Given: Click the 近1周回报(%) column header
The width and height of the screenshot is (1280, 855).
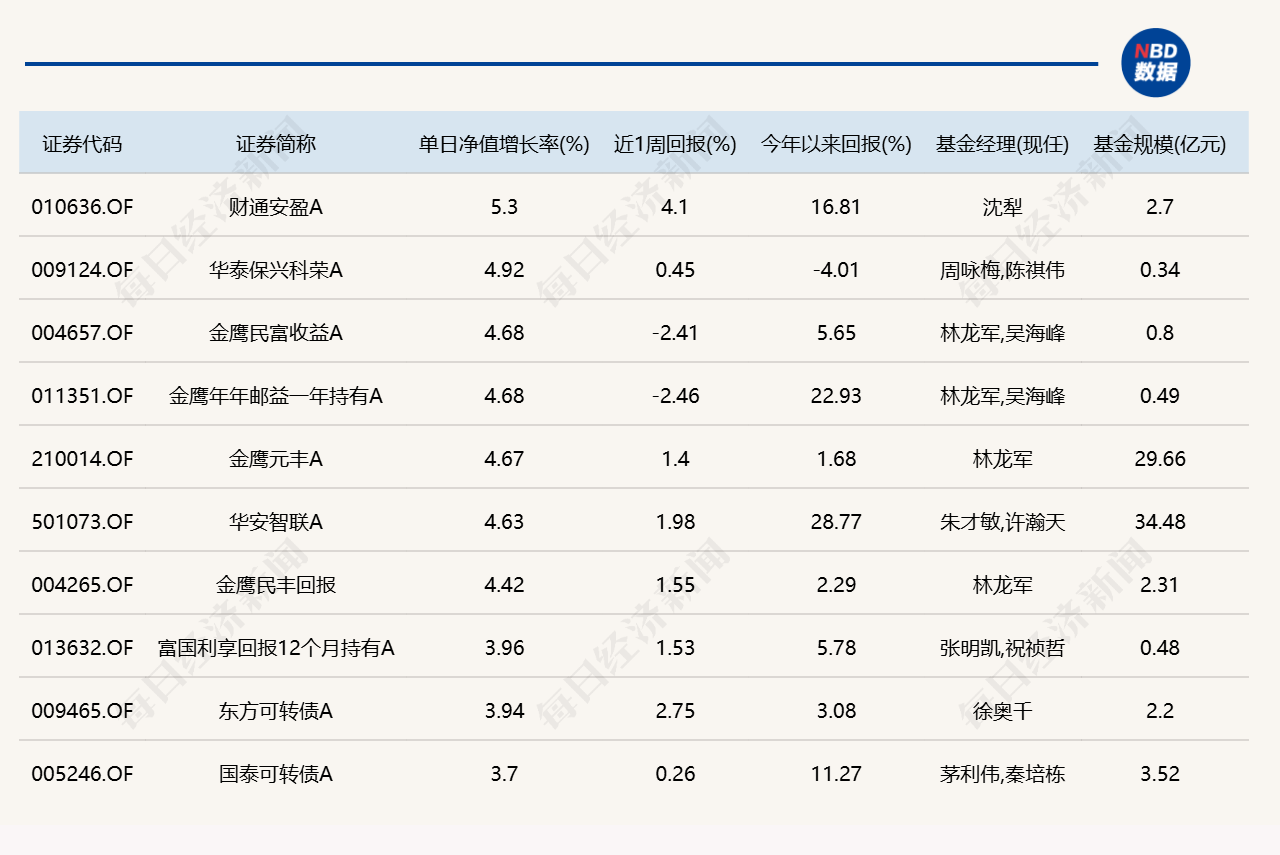Looking at the screenshot, I should [675, 144].
